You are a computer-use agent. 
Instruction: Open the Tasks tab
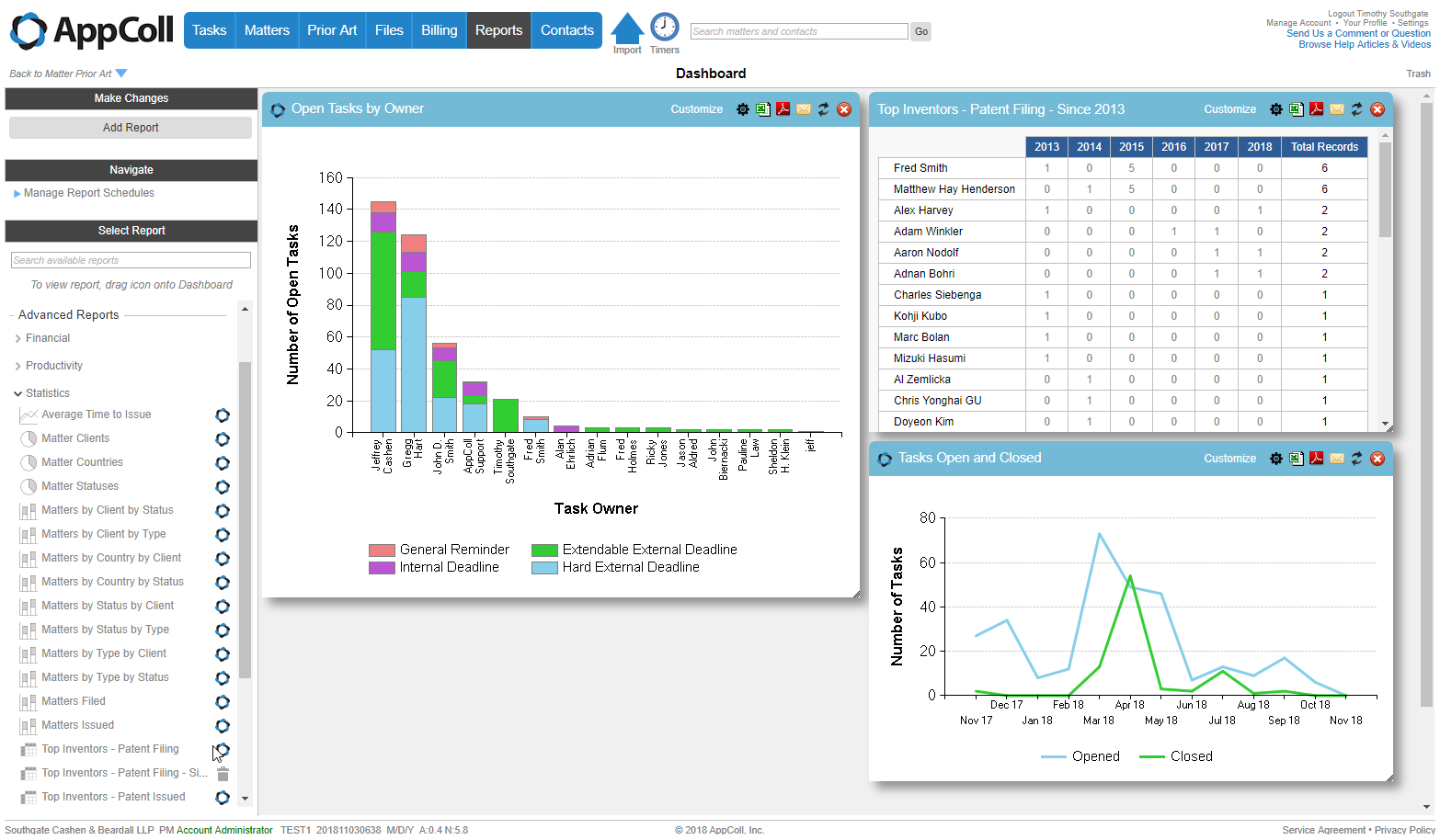pyautogui.click(x=210, y=30)
